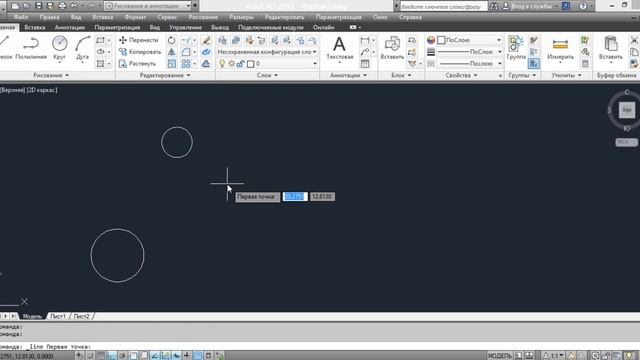This screenshot has height=360, width=640.
Task: Click the [2D каркас] visual style label
Action: (42, 90)
